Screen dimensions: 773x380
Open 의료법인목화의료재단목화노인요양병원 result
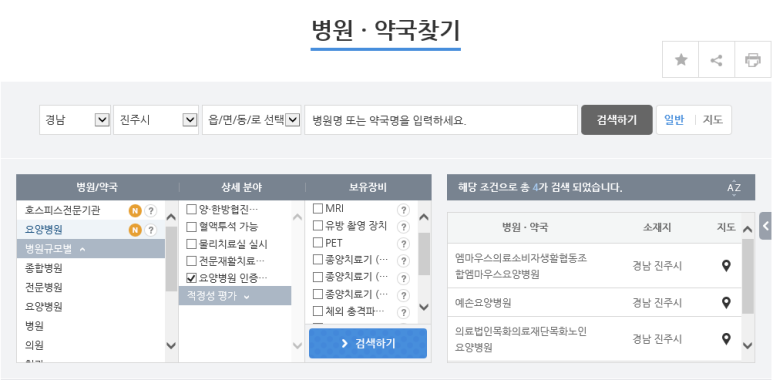click(x=521, y=339)
